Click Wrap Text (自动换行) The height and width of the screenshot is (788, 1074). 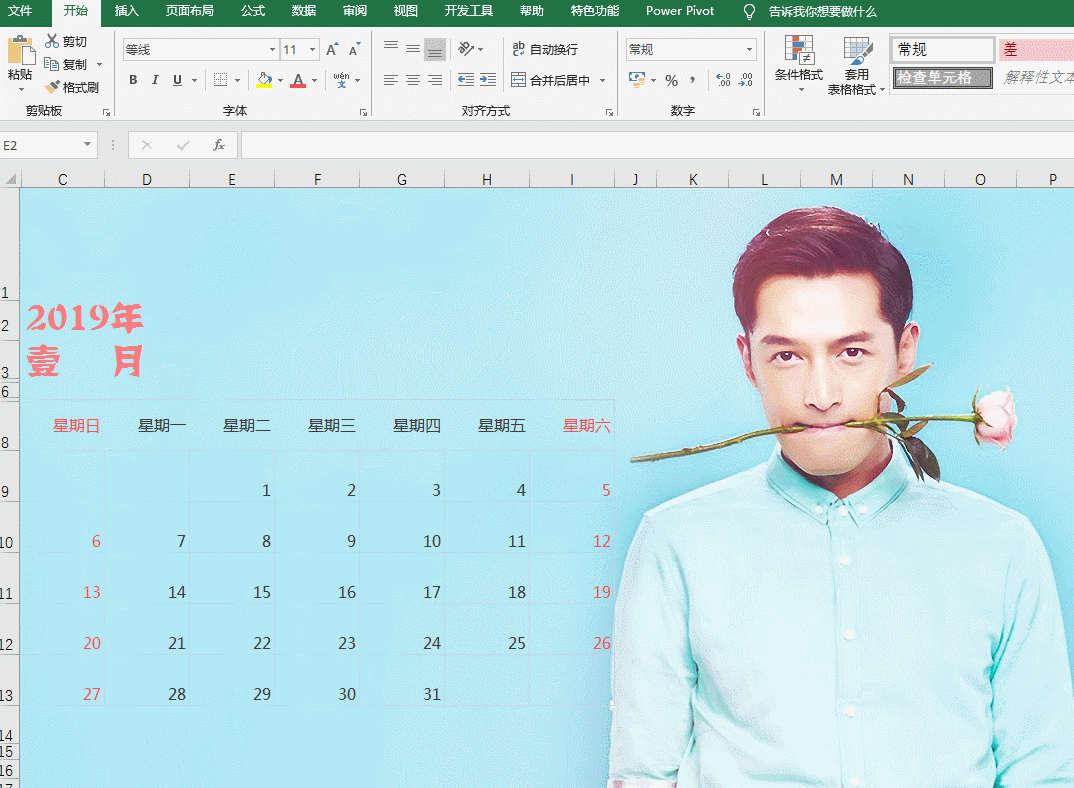[545, 49]
